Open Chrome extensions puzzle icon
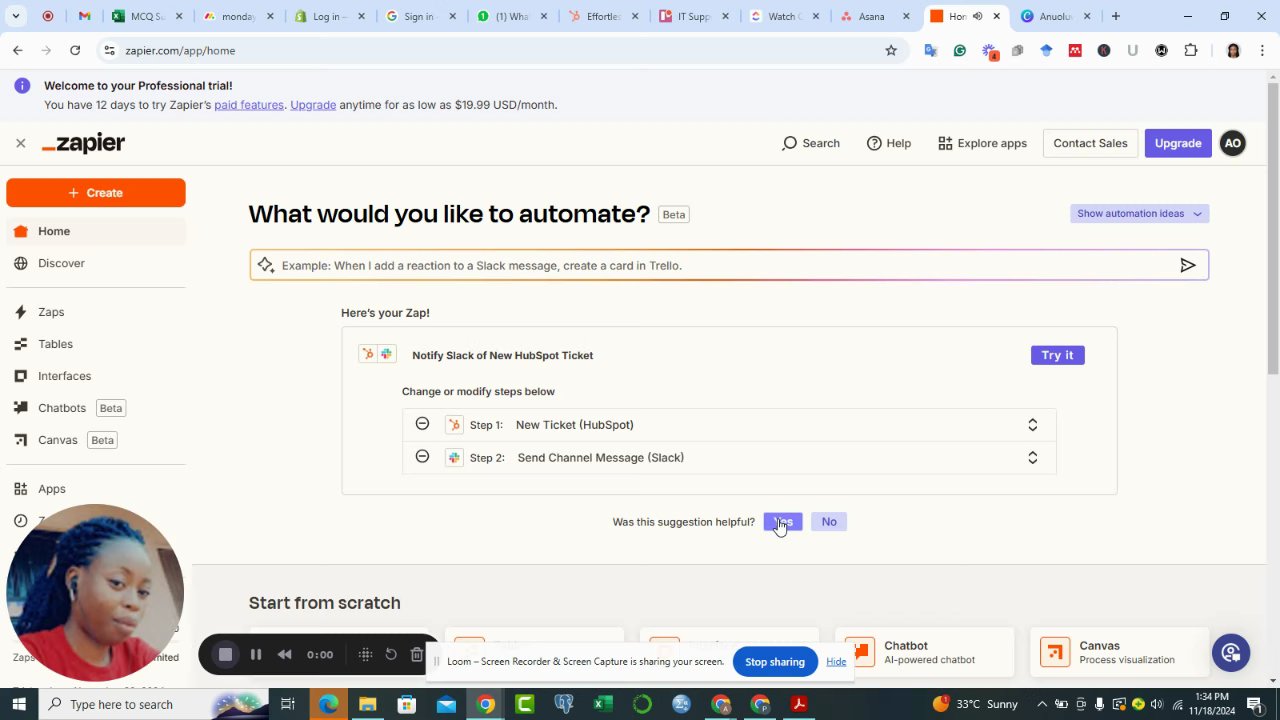This screenshot has width=1280, height=720. tap(1190, 51)
